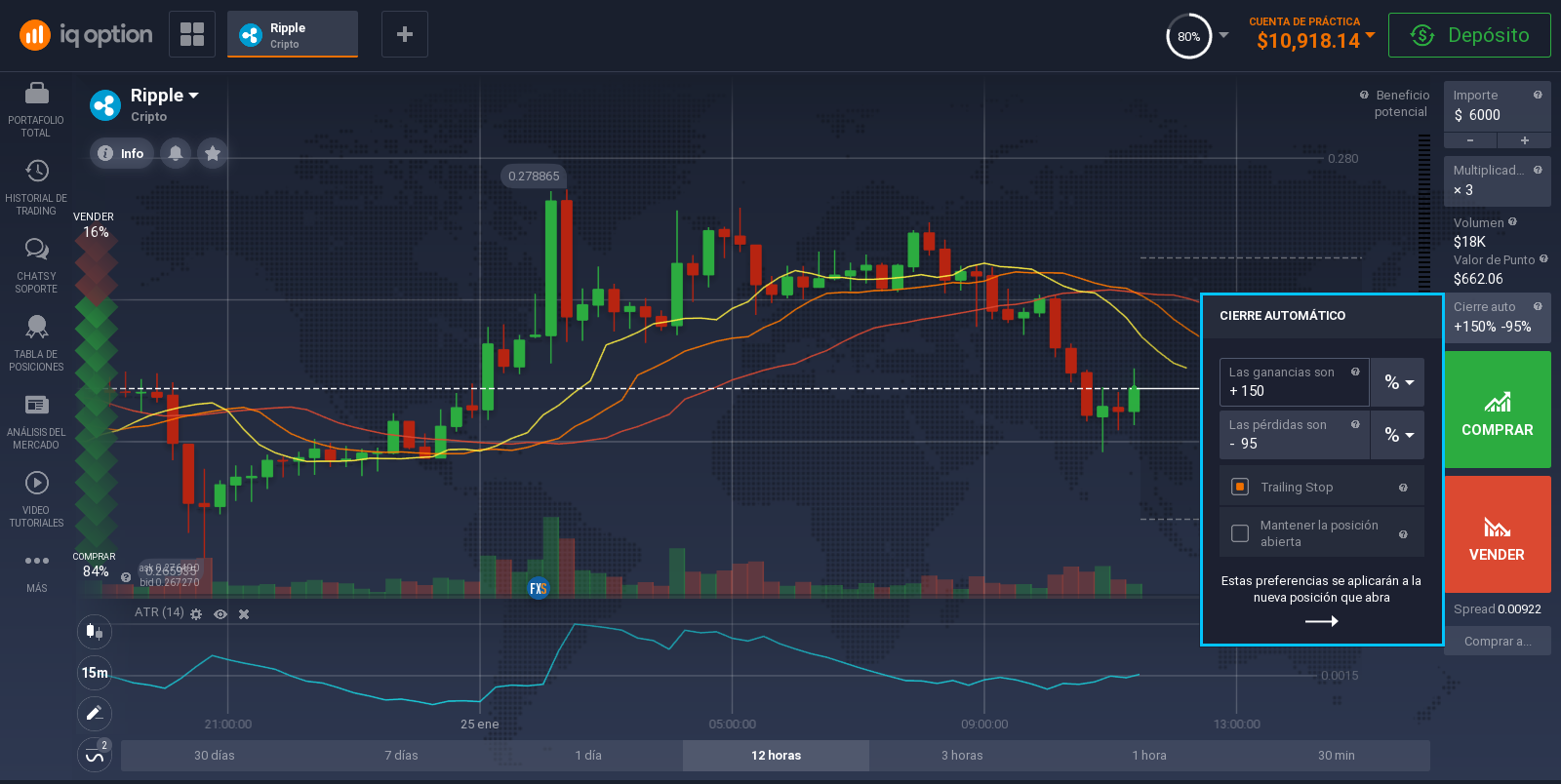Click help icon next to Multiplicador

click(1538, 170)
